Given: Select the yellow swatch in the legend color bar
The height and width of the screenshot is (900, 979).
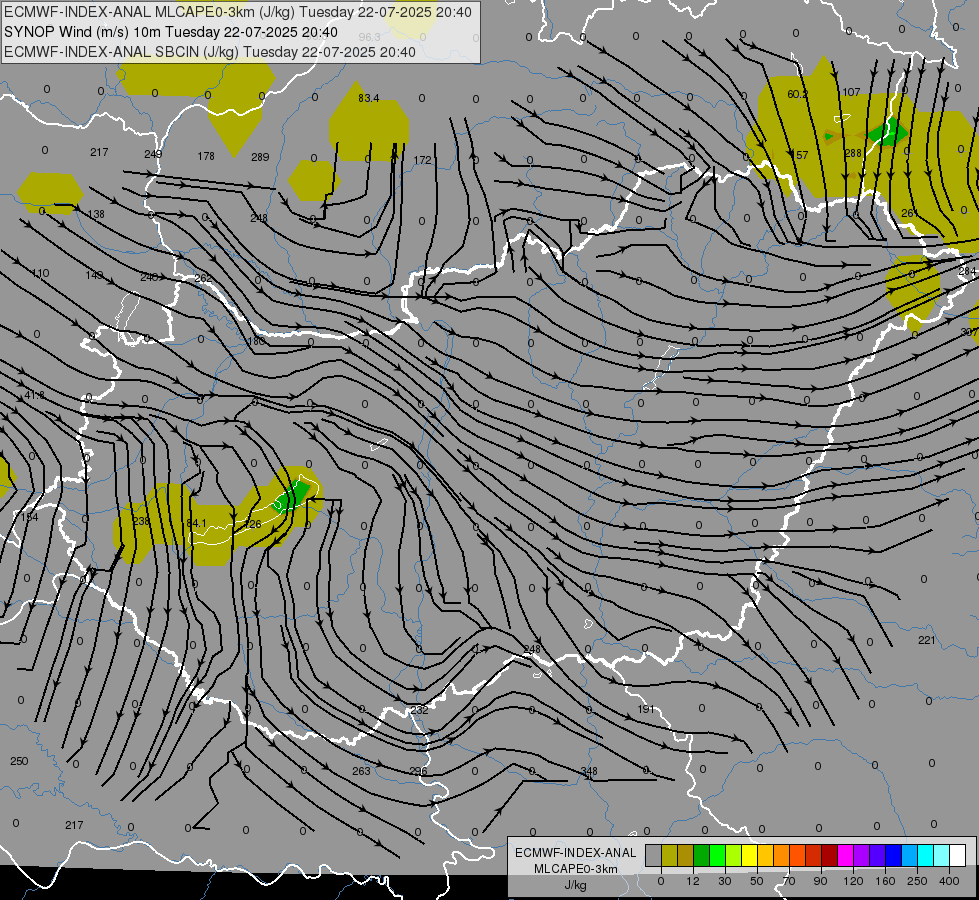Looking at the screenshot, I should (x=749, y=856).
